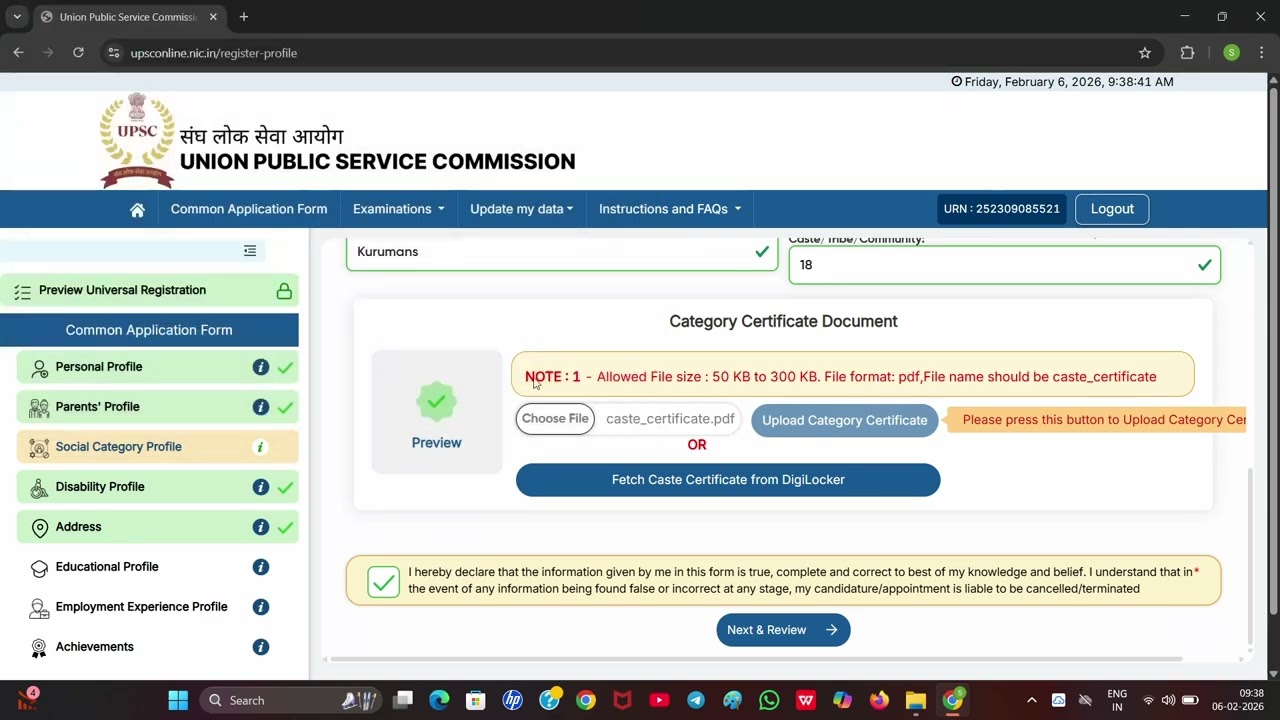This screenshot has height=720, width=1280.
Task: Click the Logout button
Action: pyautogui.click(x=1112, y=209)
